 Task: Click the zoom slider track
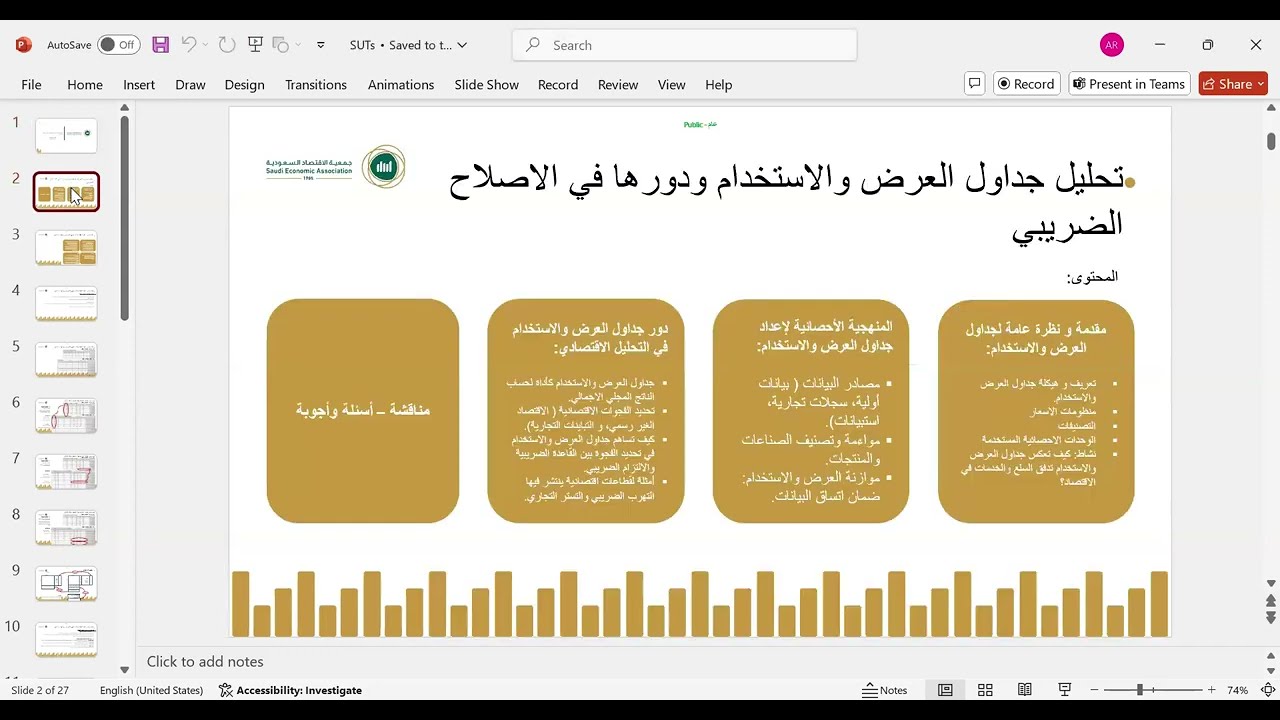click(x=1155, y=690)
